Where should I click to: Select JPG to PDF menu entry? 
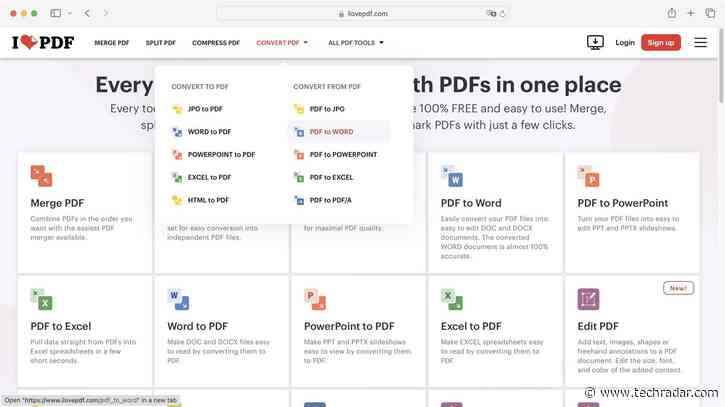[x=205, y=109]
